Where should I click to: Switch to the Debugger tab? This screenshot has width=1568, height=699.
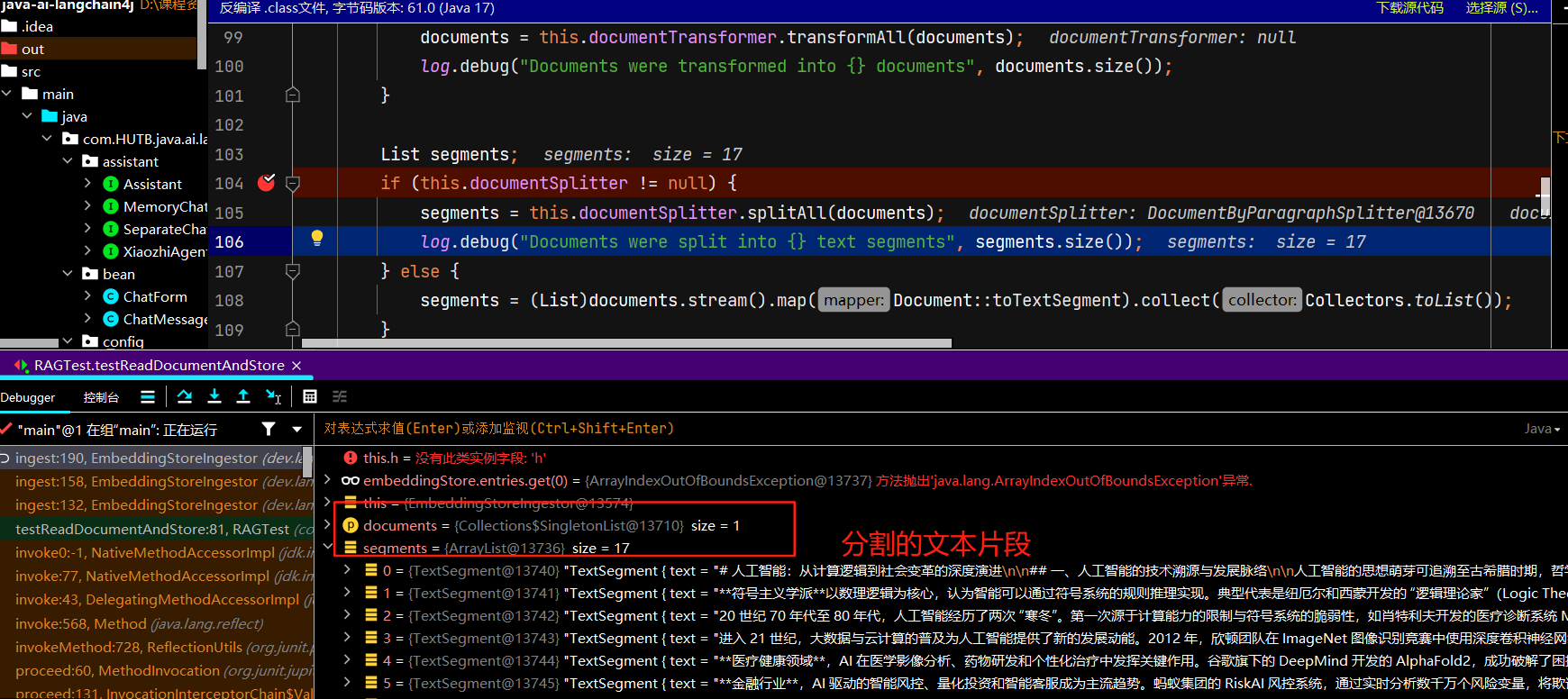click(28, 397)
